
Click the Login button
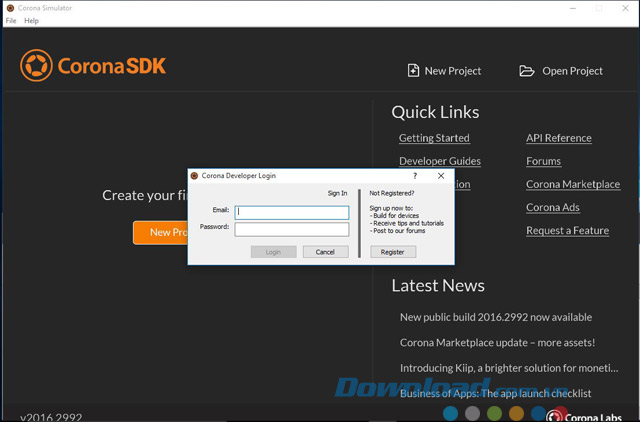[273, 252]
